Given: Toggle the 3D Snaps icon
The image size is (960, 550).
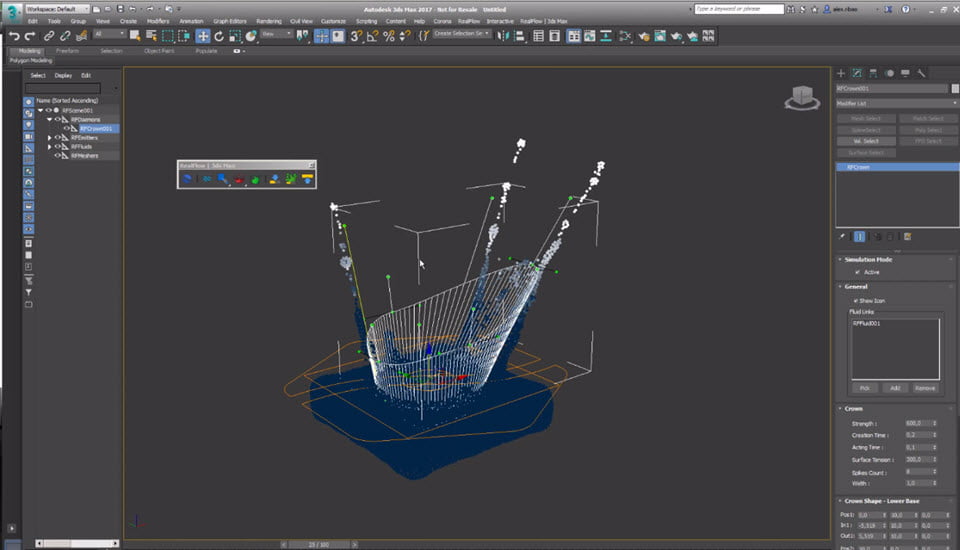Looking at the screenshot, I should click(356, 36).
